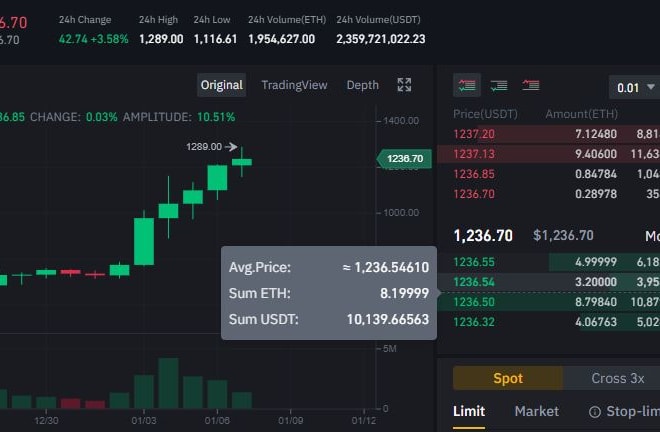
Task: Choose the Stop-limit order type
Action: point(633,411)
